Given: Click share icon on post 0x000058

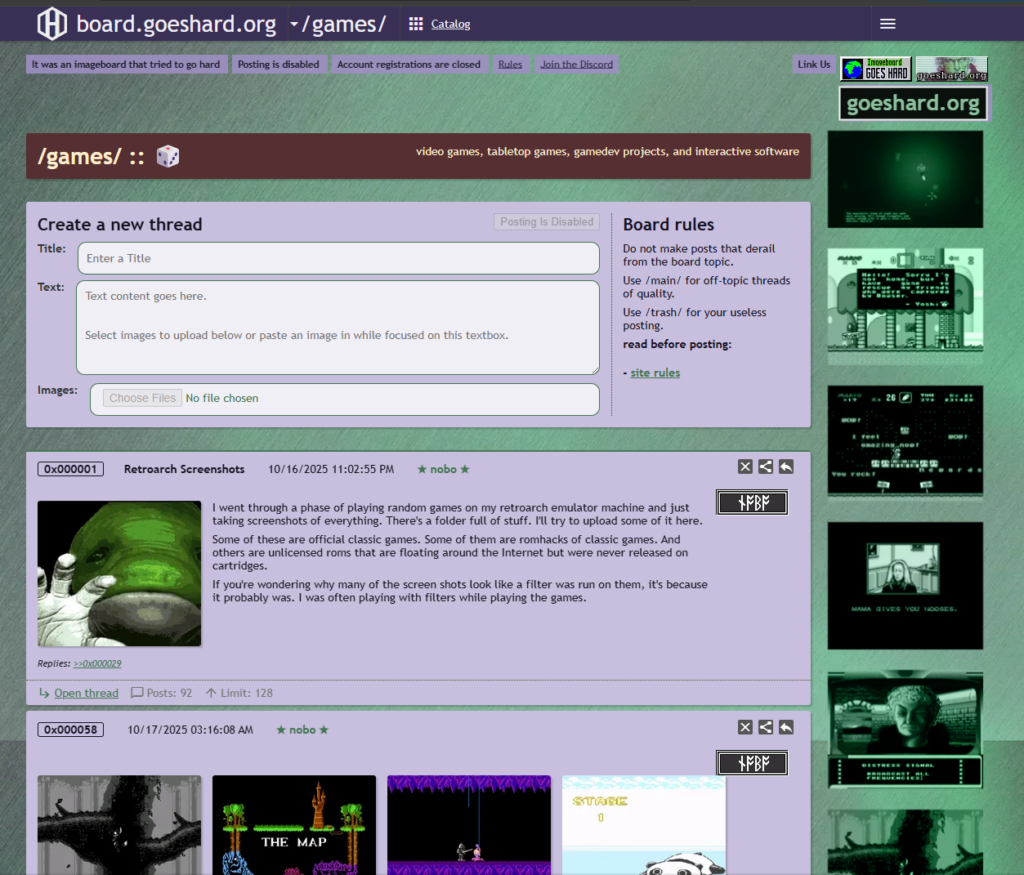Looking at the screenshot, I should (x=765, y=727).
